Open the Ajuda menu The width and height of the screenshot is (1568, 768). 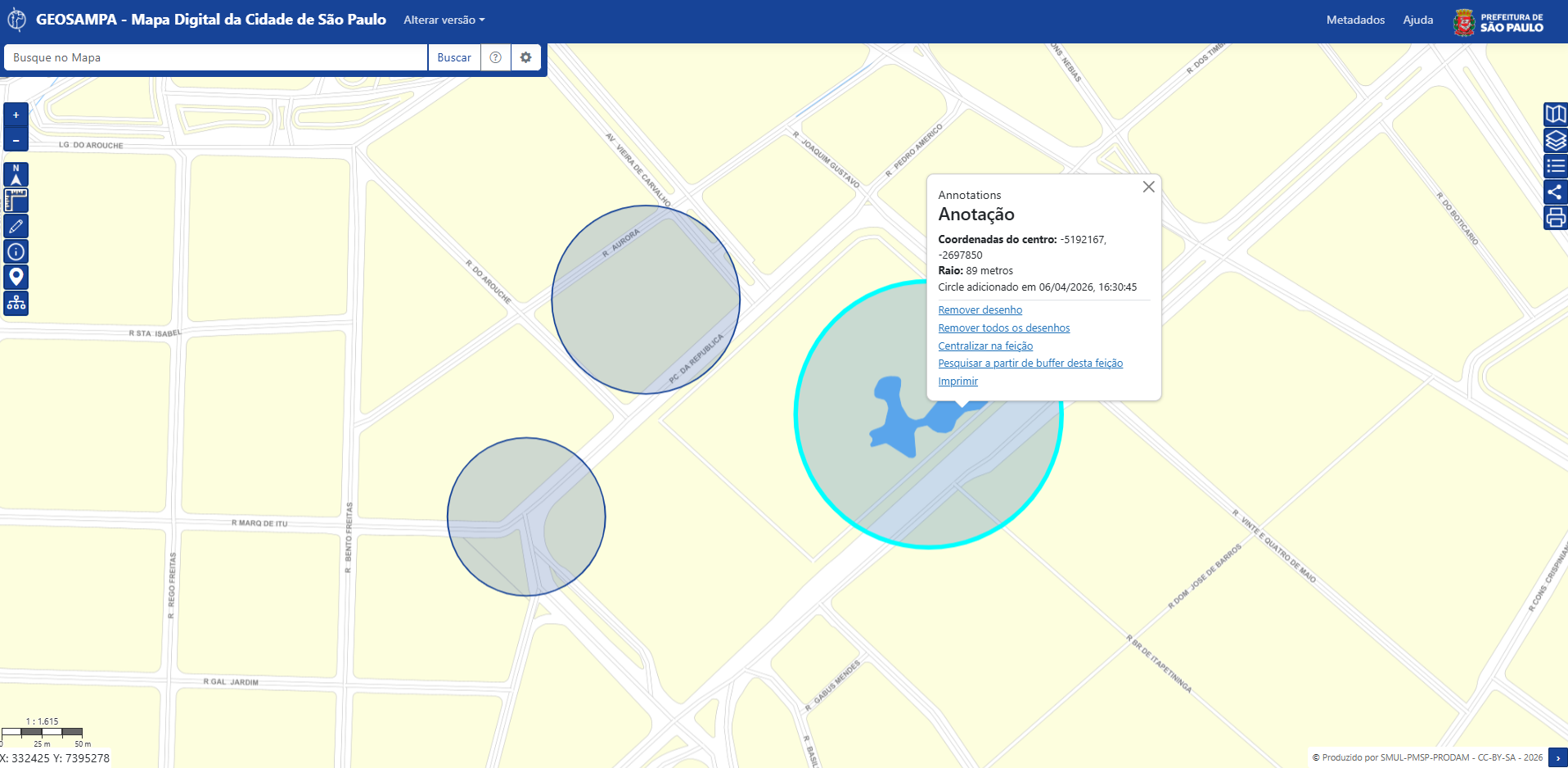1418,20
